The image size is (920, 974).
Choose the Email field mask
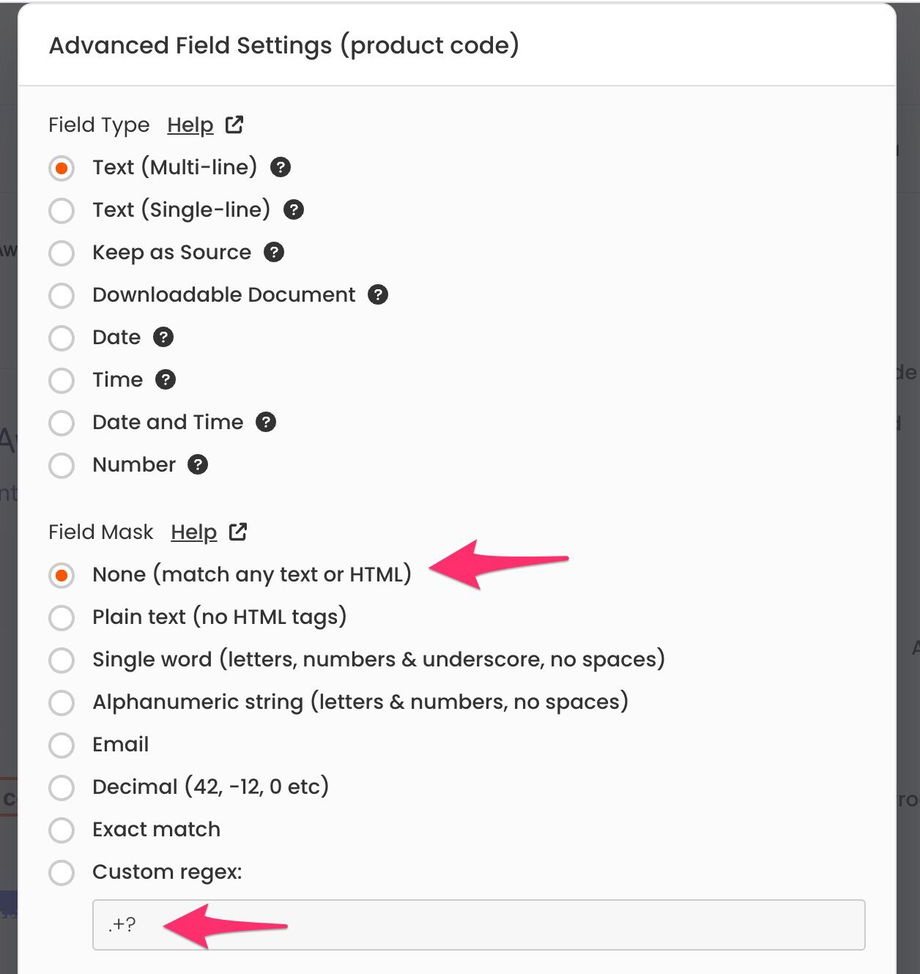62,745
